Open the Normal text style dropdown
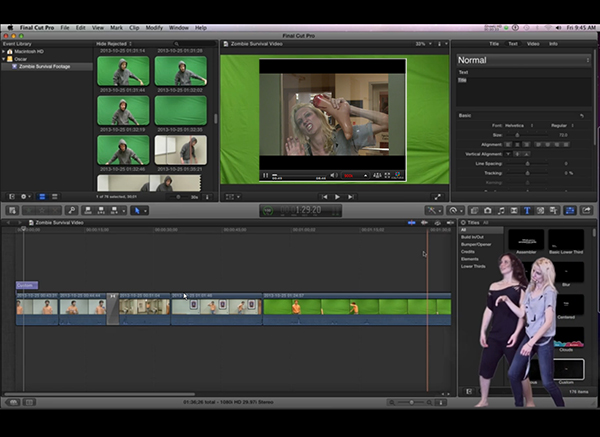600x437 pixels. tap(523, 60)
